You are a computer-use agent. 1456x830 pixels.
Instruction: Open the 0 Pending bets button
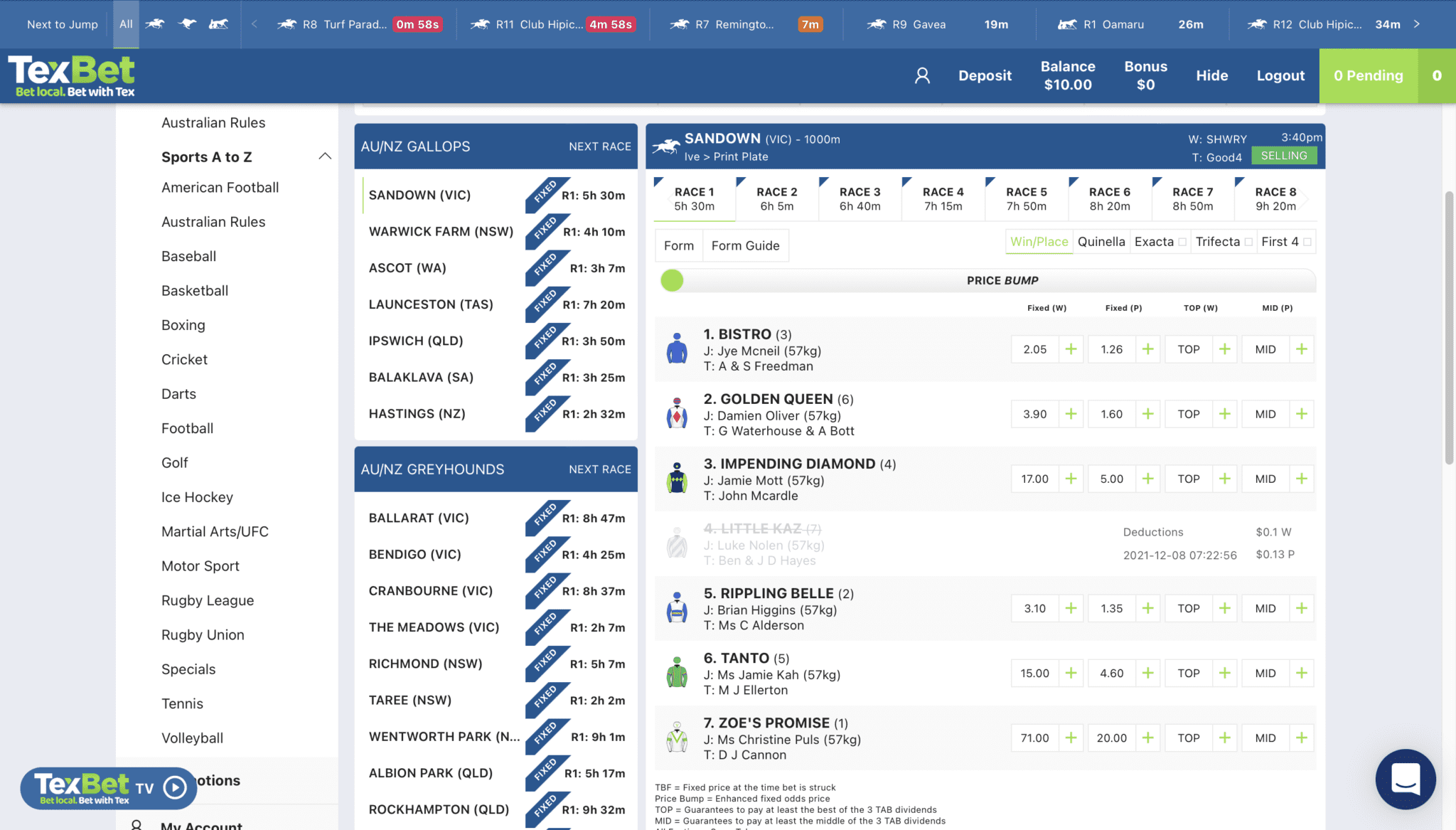tap(1369, 75)
